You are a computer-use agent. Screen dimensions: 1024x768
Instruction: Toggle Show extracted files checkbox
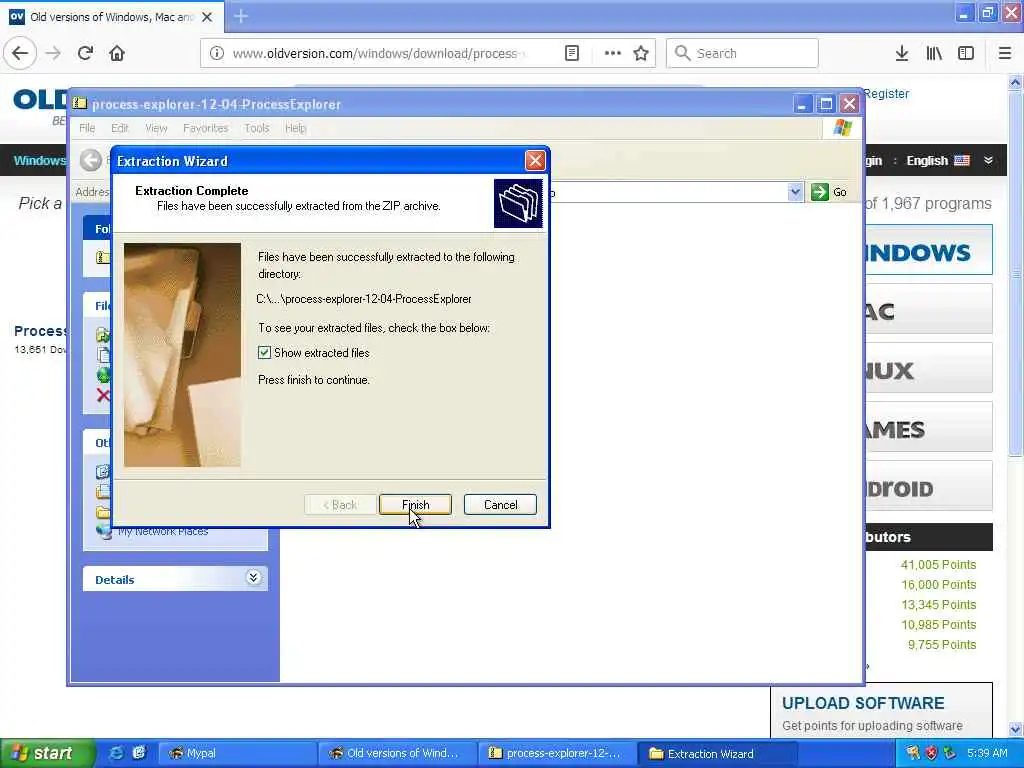point(264,353)
